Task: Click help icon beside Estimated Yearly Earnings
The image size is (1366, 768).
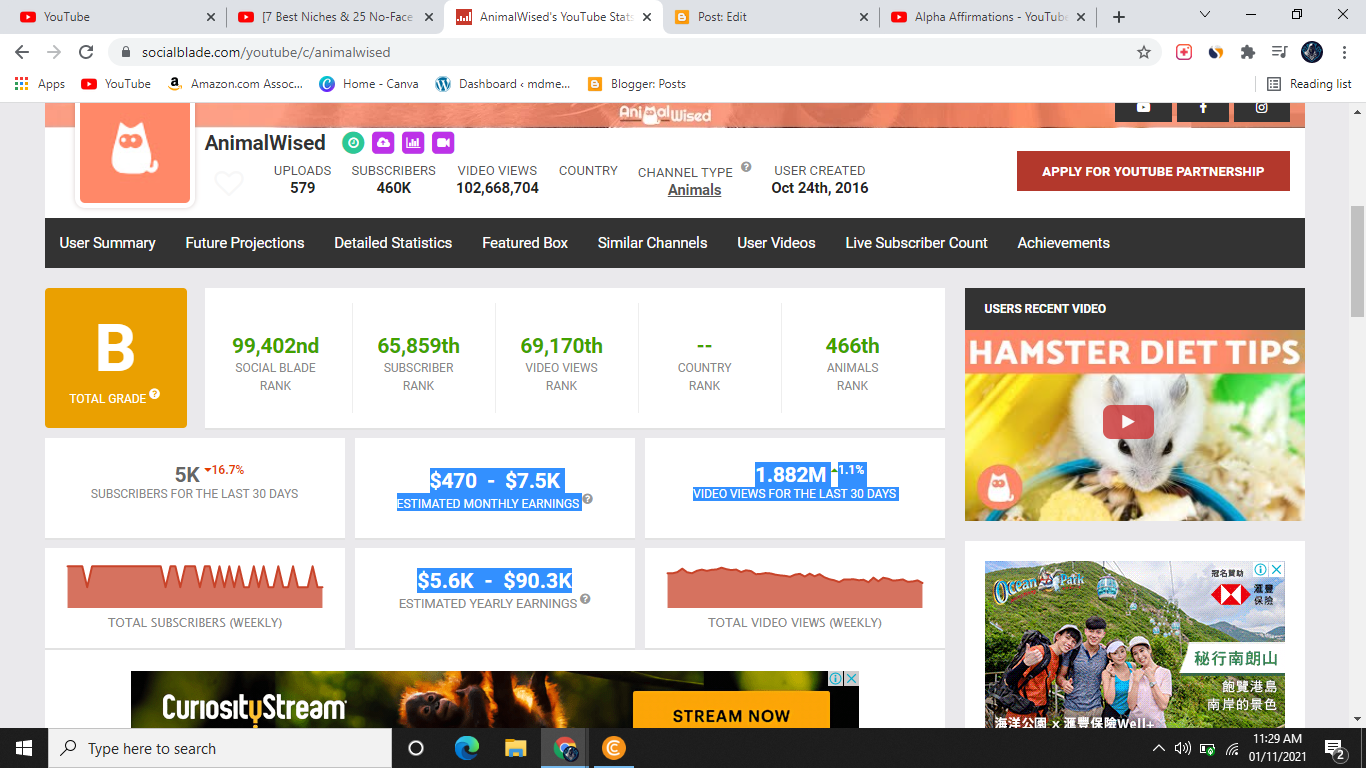Action: 585,599
